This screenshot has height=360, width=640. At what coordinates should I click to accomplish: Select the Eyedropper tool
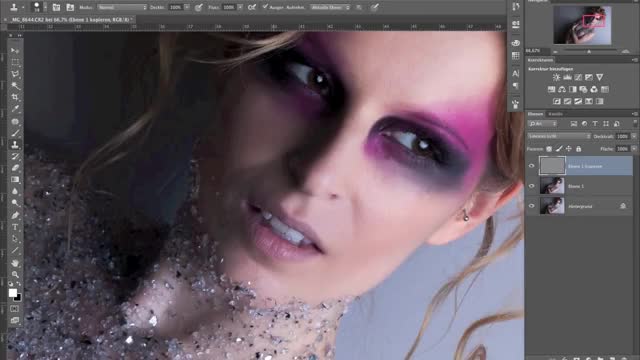(15, 109)
